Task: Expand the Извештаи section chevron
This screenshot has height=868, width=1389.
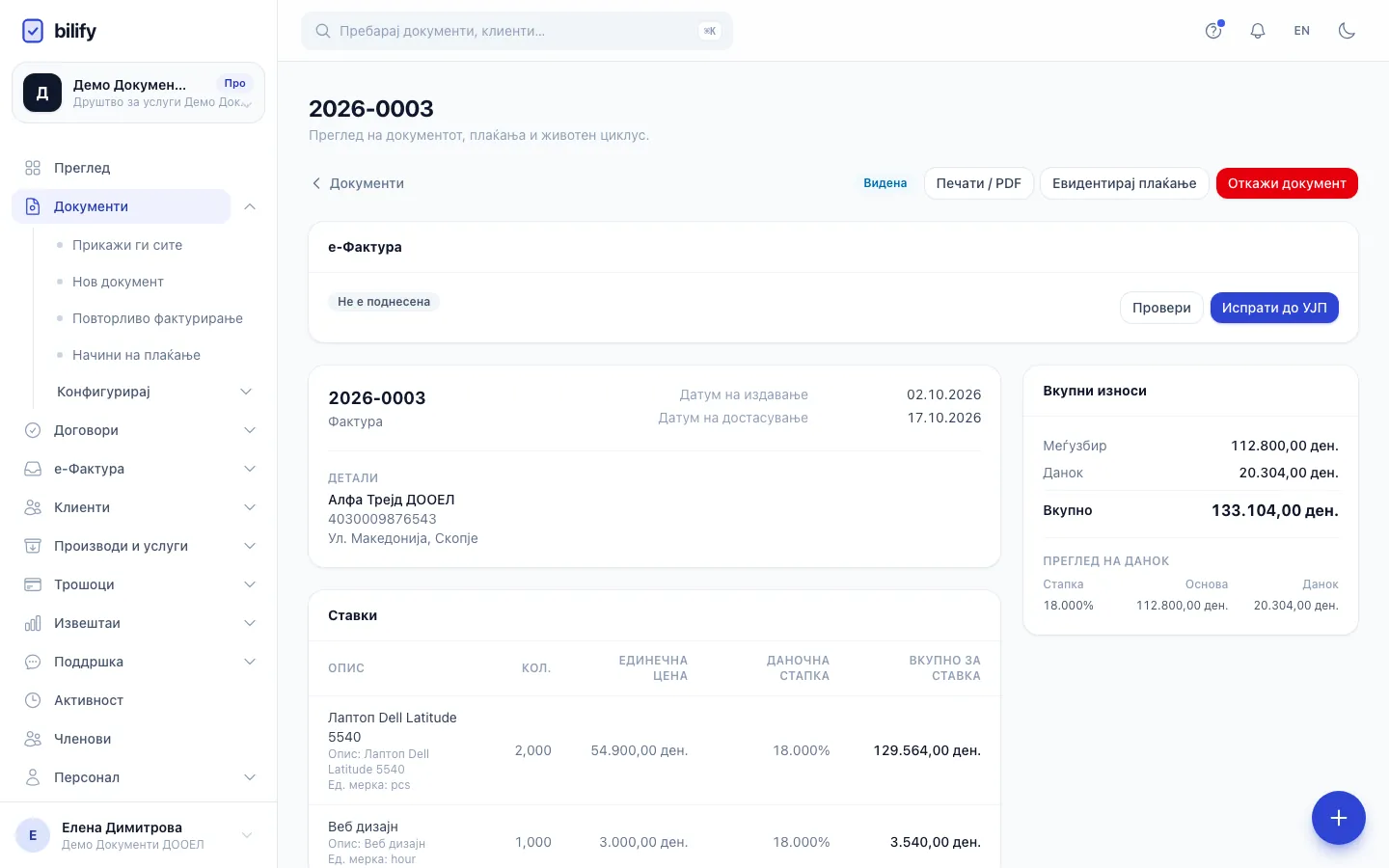Action: (250, 623)
